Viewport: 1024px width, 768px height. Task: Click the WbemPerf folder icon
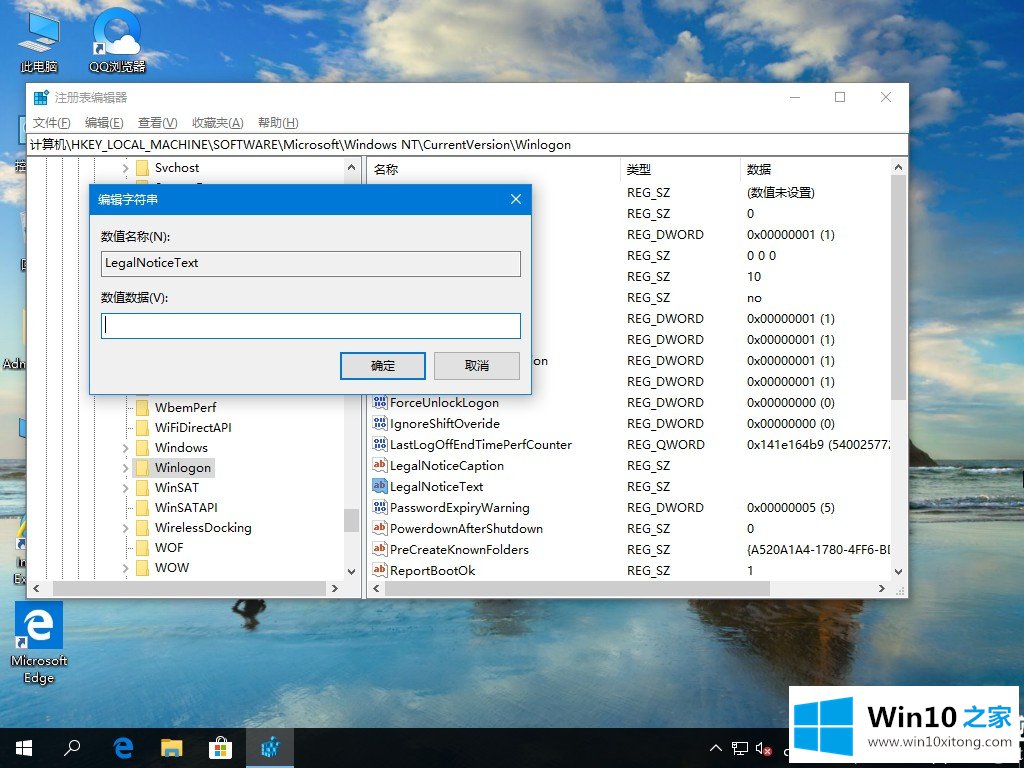[x=142, y=408]
